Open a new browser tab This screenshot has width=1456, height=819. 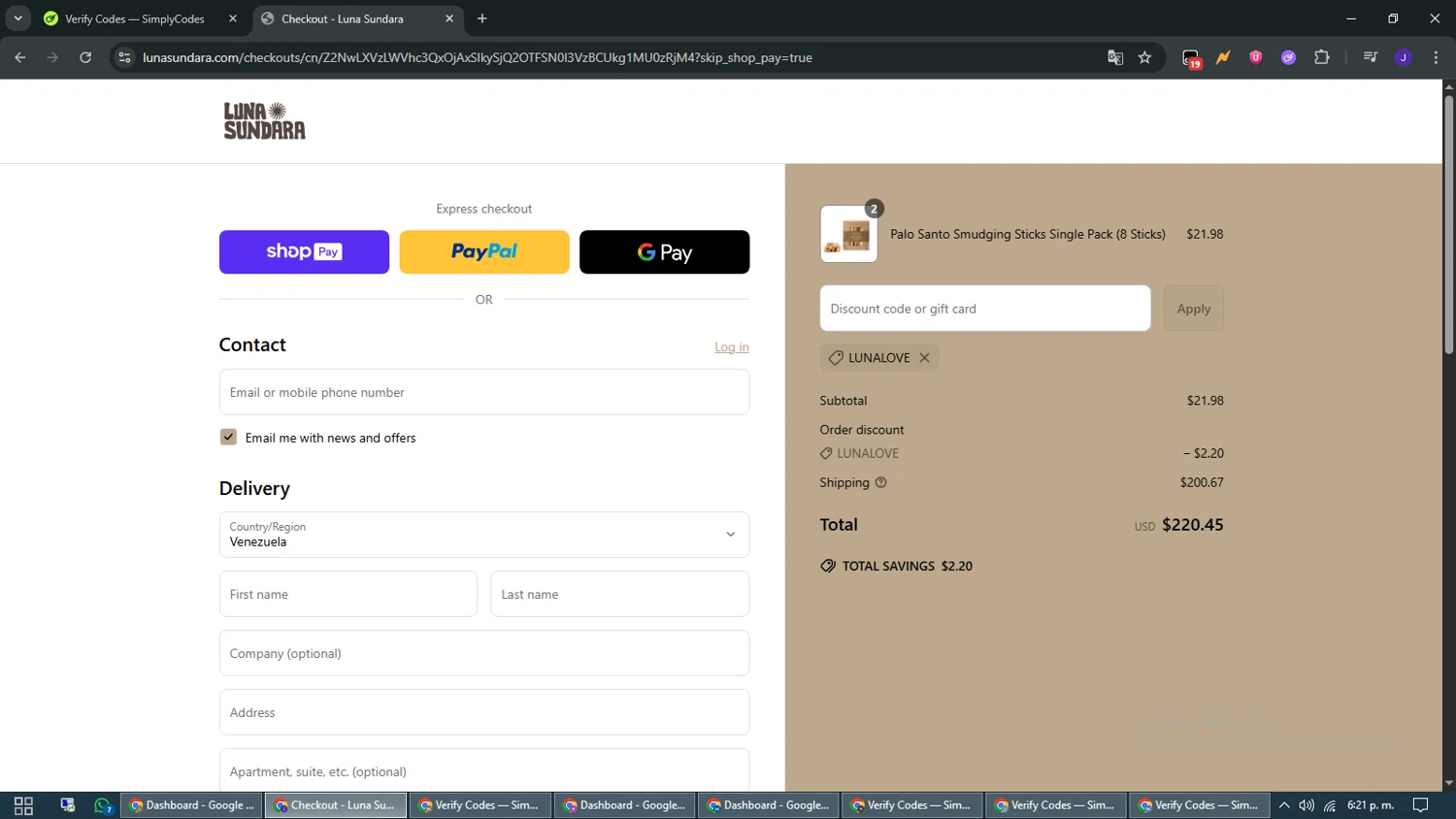[x=482, y=18]
